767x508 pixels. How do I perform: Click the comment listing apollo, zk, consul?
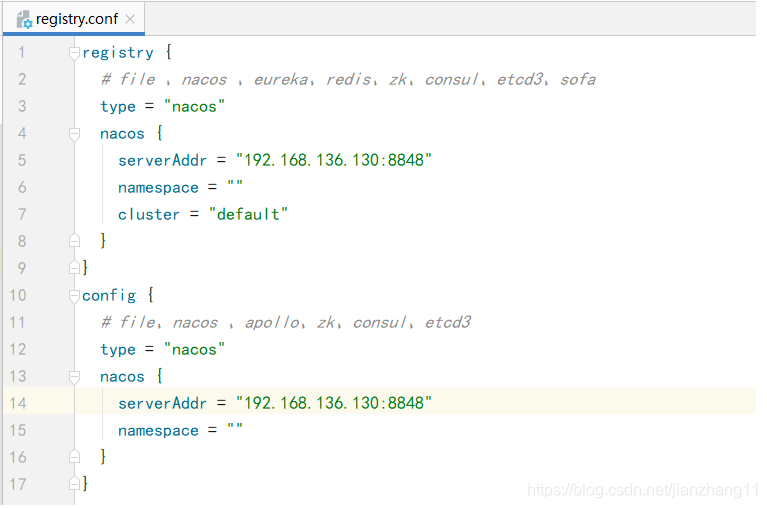click(x=286, y=322)
